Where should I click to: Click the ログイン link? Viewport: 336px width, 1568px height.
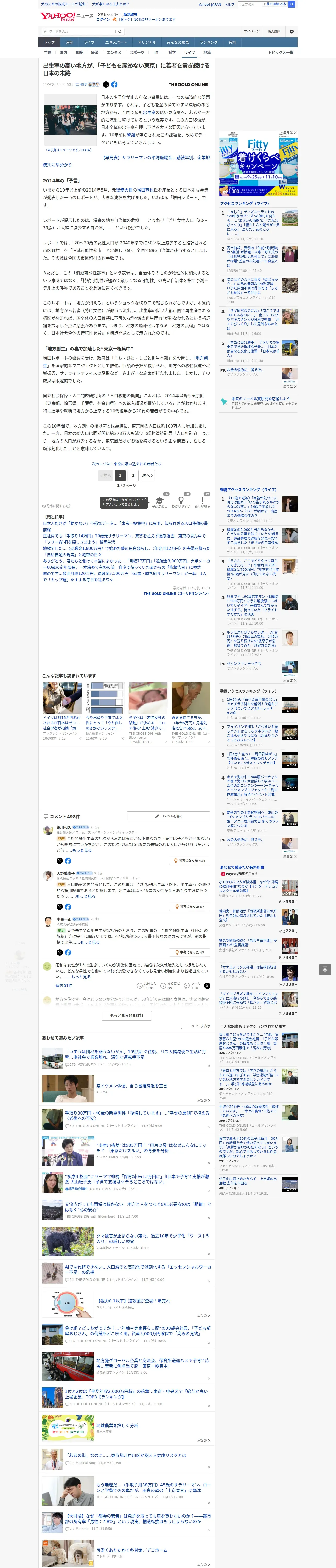pos(103,20)
